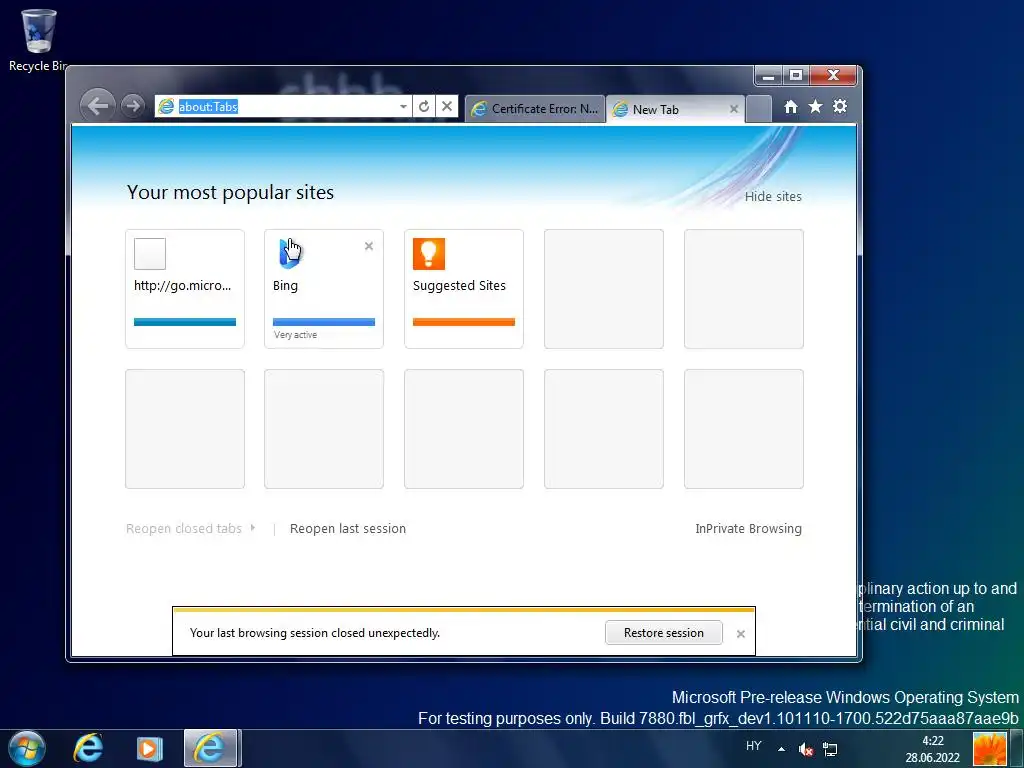Open the http://go.micro... site tile
1024x768 pixels.
[185, 289]
